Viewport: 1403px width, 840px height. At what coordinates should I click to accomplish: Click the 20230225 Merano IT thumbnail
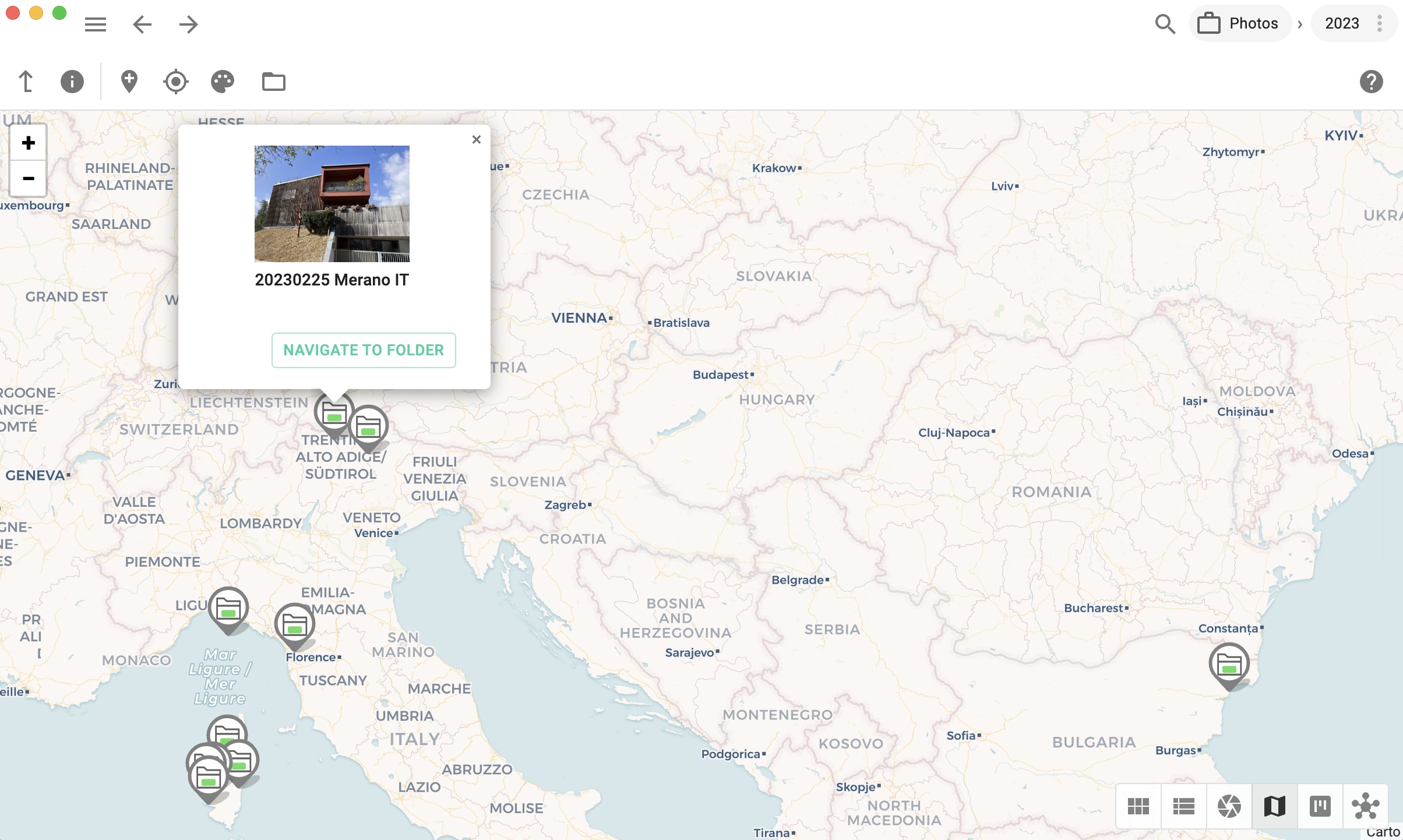(332, 203)
